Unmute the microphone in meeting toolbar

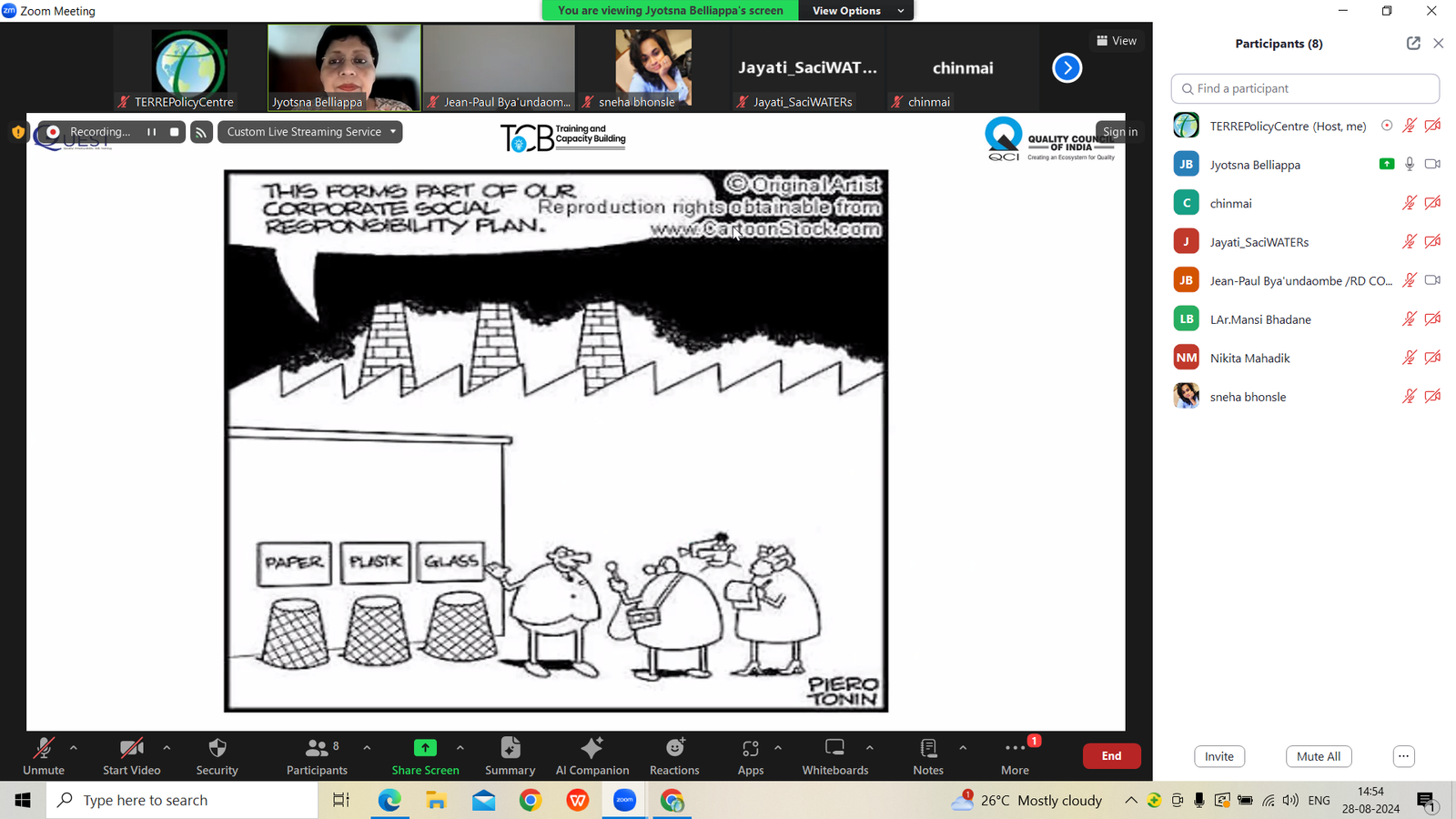pyautogui.click(x=43, y=756)
